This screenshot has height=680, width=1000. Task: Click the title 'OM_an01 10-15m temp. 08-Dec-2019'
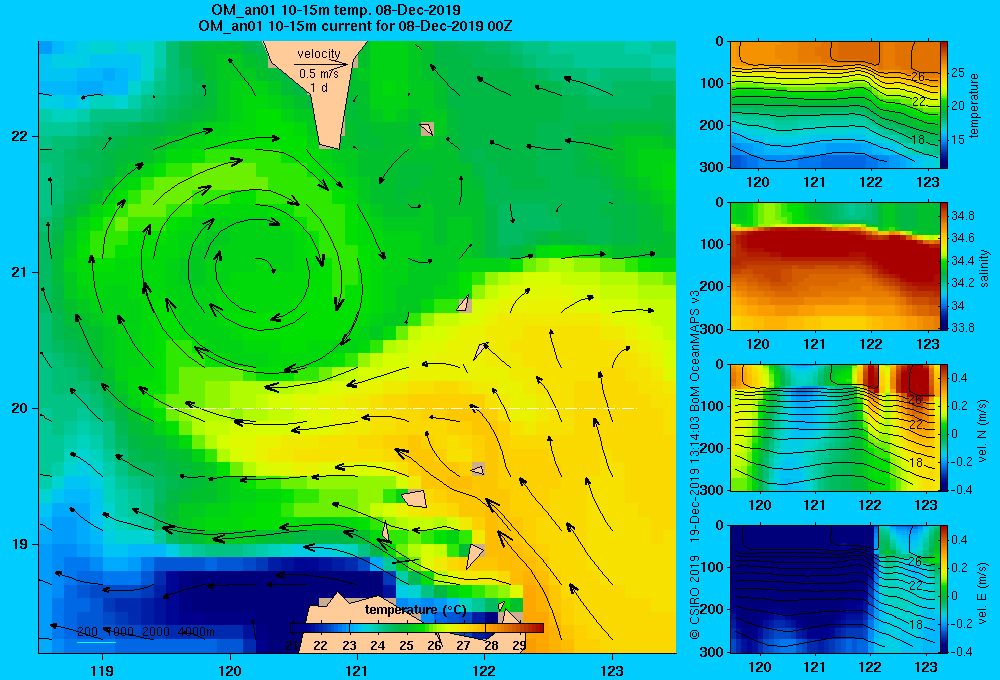click(335, 10)
